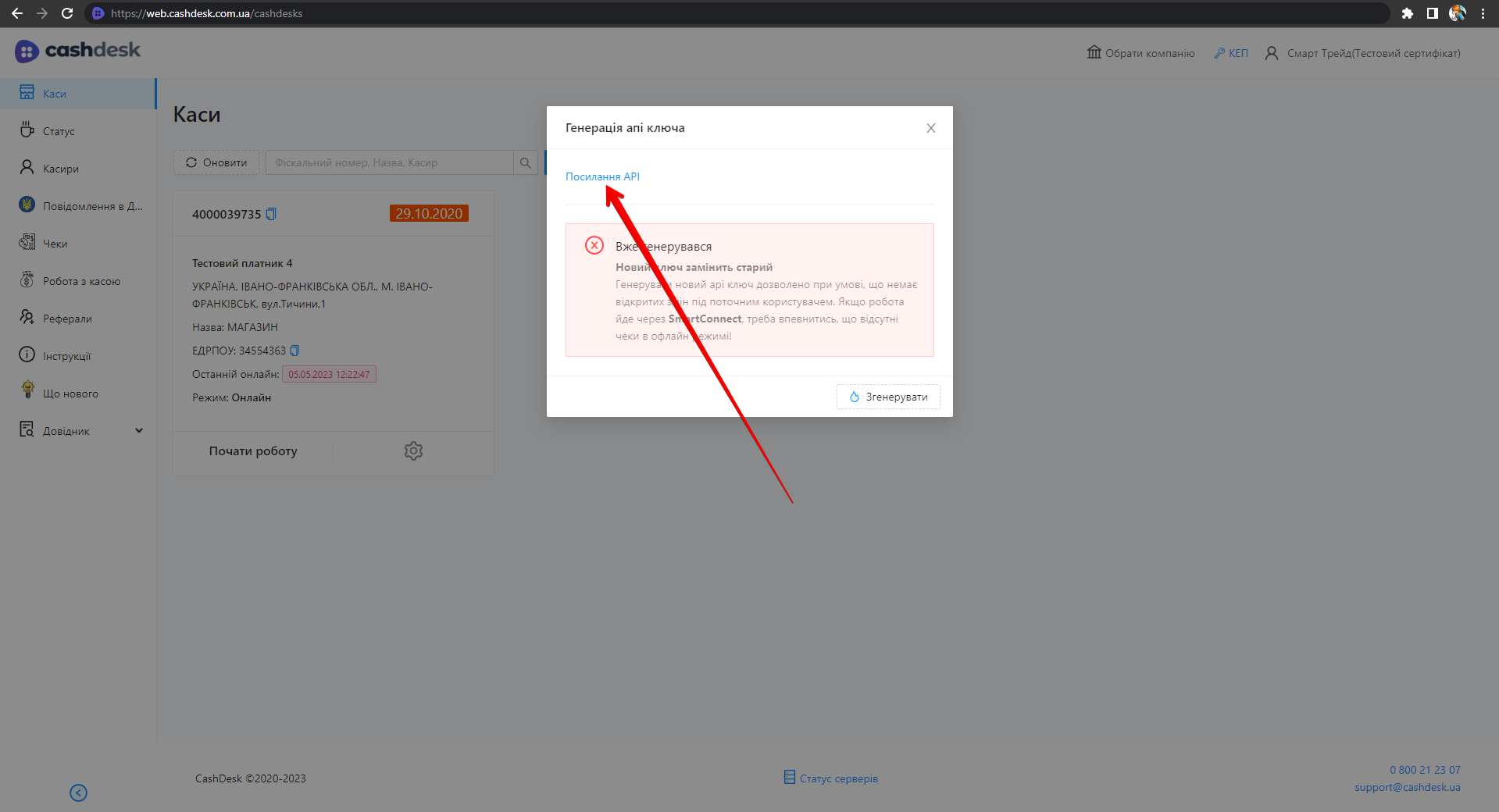
Task: Open Обрати компанію selector
Action: tap(1140, 53)
